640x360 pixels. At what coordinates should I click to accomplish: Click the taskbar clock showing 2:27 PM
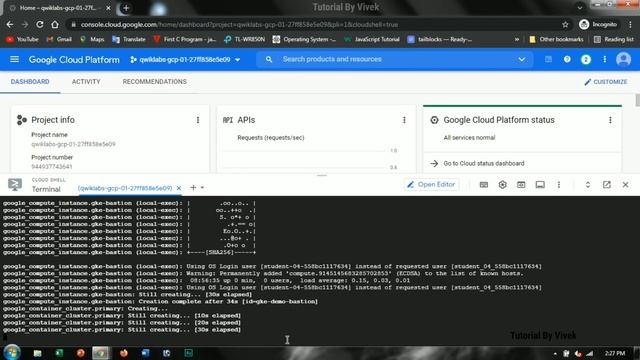pos(615,353)
